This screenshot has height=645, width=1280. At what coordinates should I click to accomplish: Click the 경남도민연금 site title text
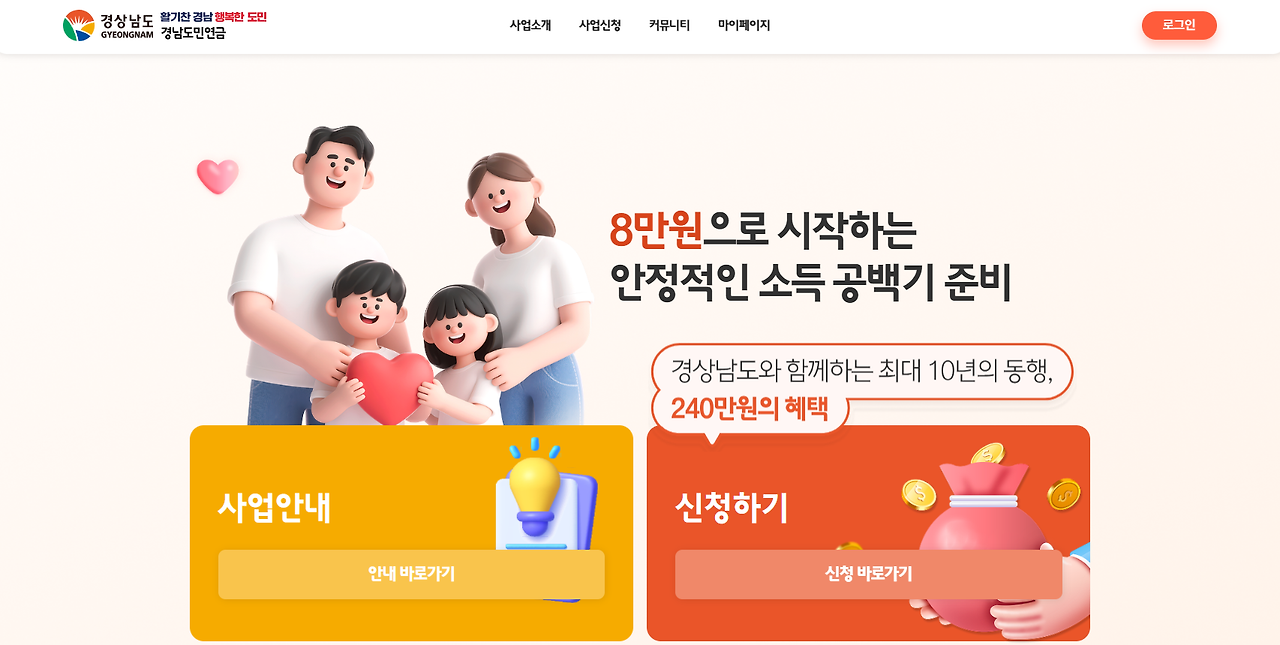[193, 33]
